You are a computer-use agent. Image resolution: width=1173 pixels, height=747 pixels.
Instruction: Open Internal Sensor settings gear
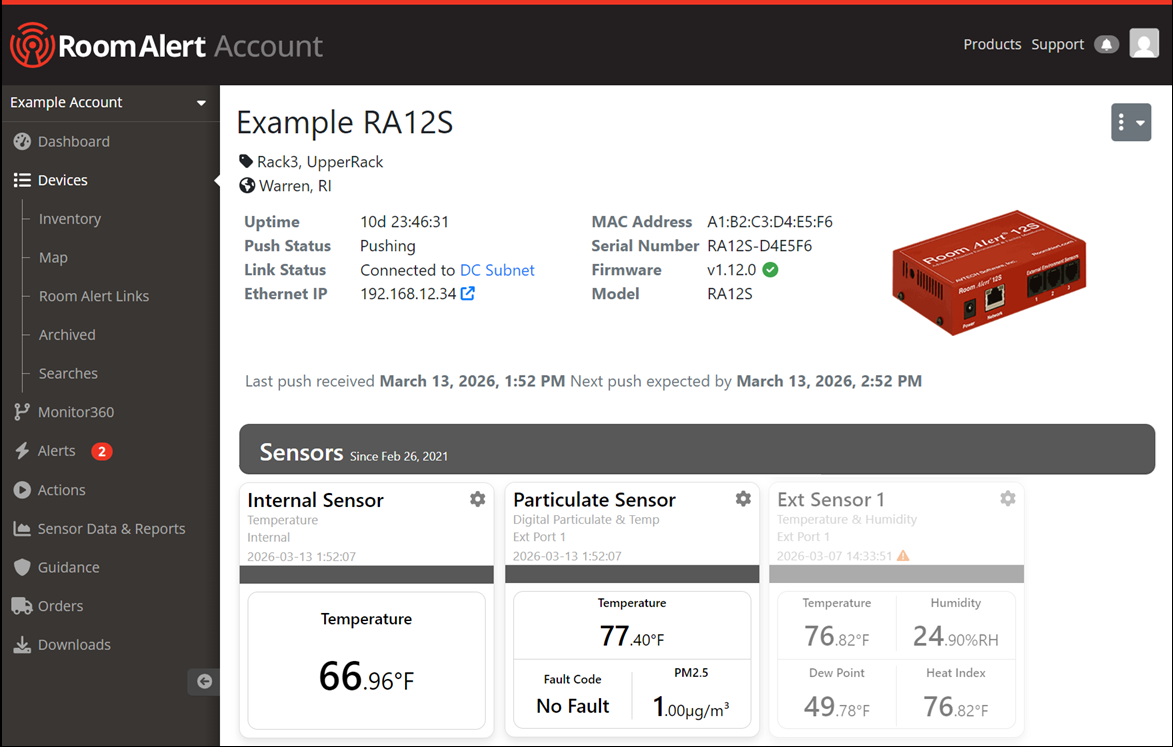[478, 499]
